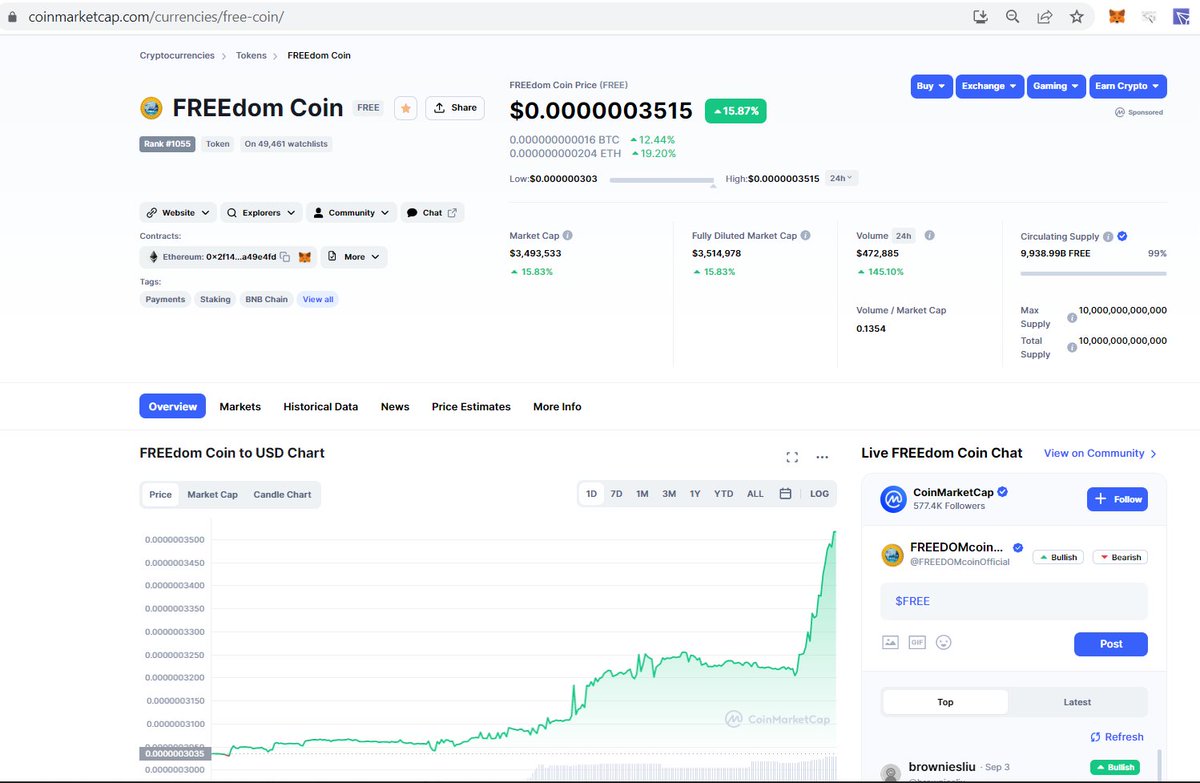1200x783 pixels.
Task: Expand the Website dropdown
Action: coord(178,213)
